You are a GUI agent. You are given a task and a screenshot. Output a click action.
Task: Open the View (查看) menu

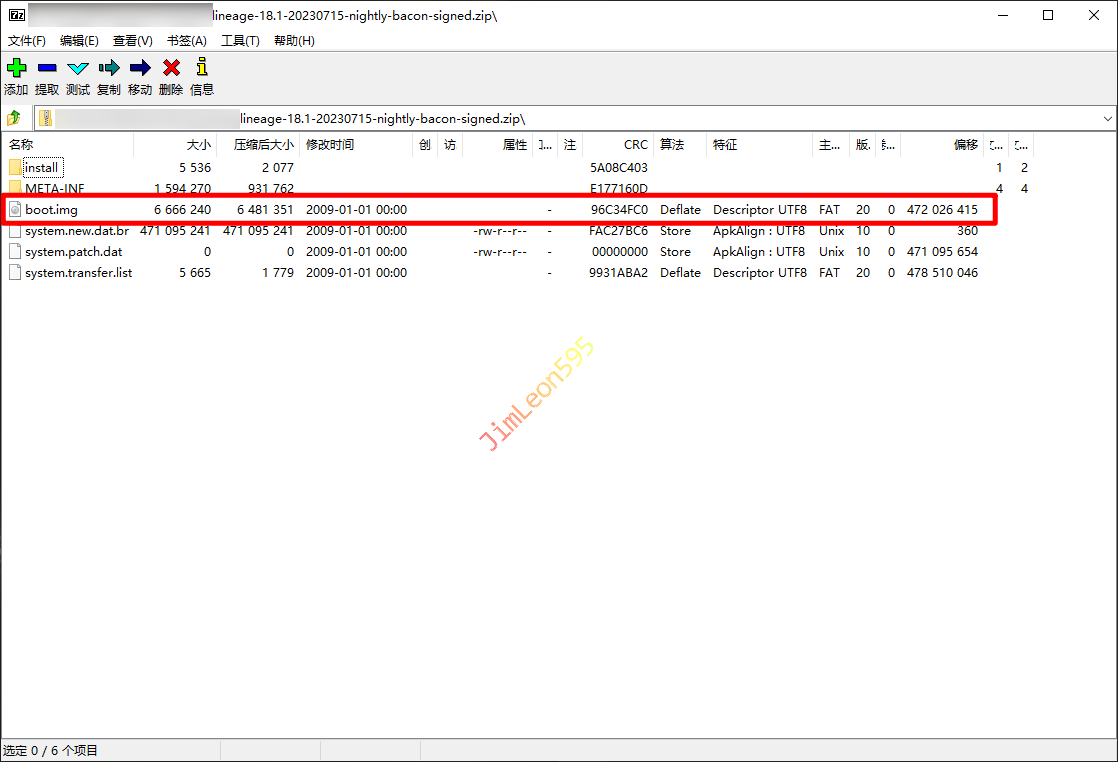tap(132, 41)
